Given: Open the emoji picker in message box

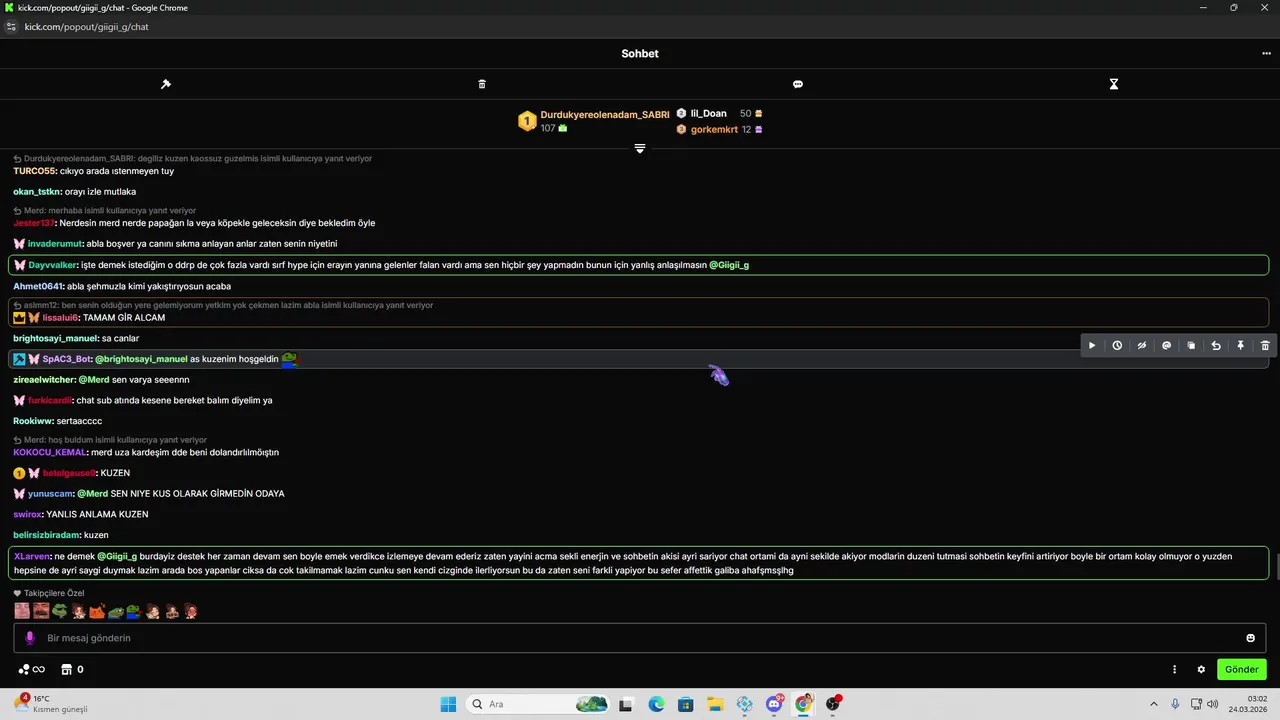Looking at the screenshot, I should [x=1250, y=638].
